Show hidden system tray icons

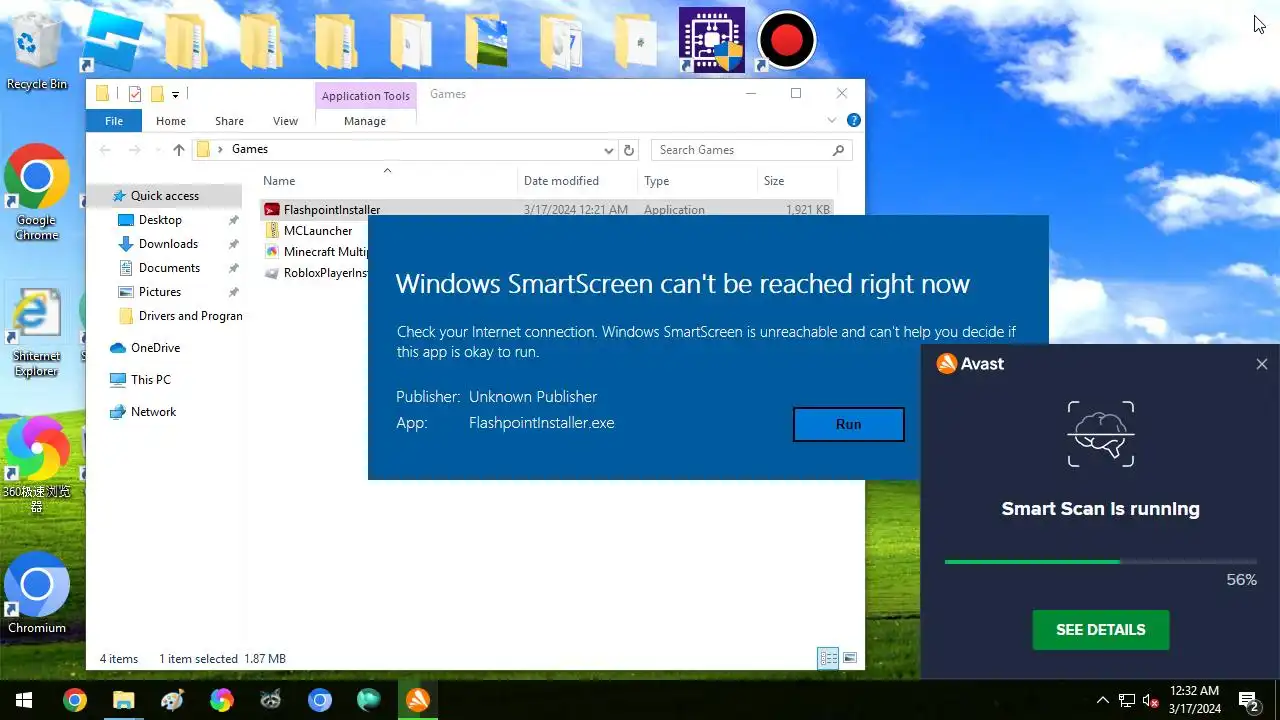click(x=1103, y=700)
